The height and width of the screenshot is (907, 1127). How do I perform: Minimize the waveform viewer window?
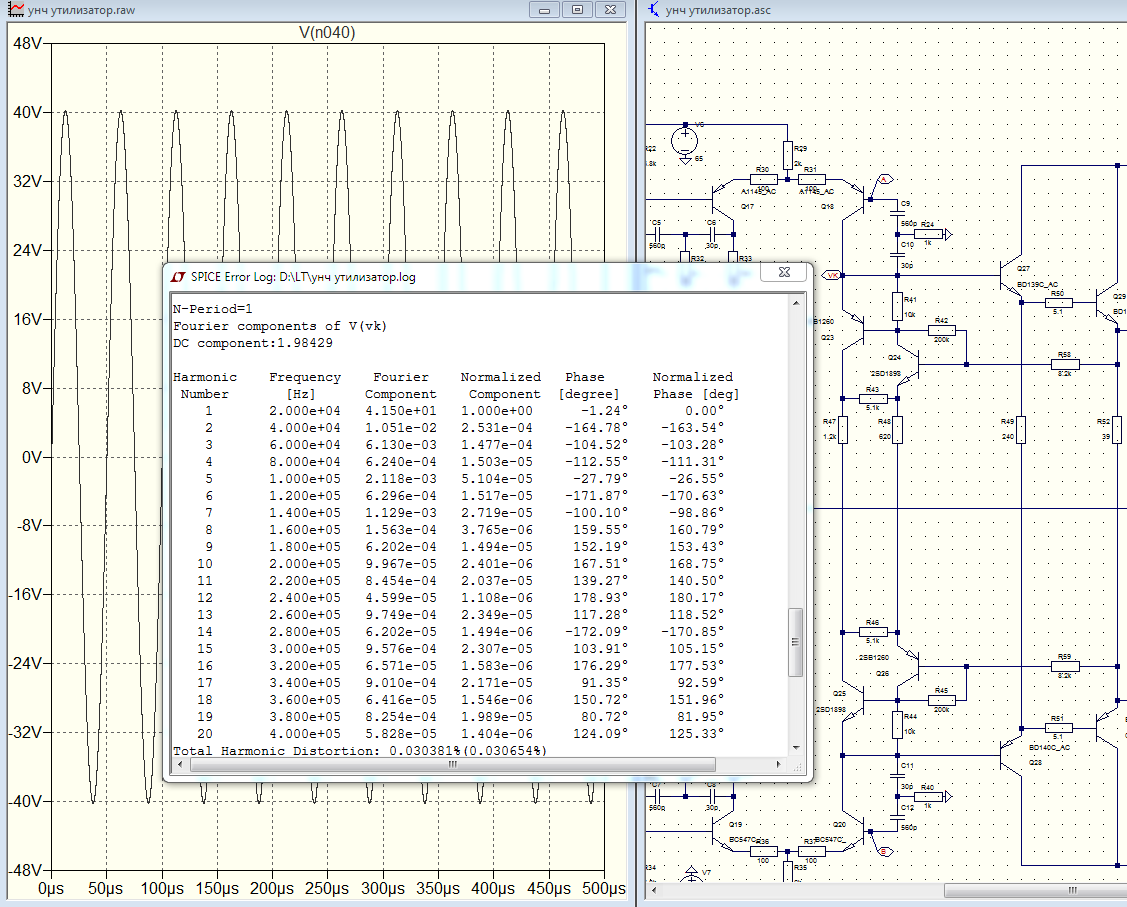tap(545, 9)
